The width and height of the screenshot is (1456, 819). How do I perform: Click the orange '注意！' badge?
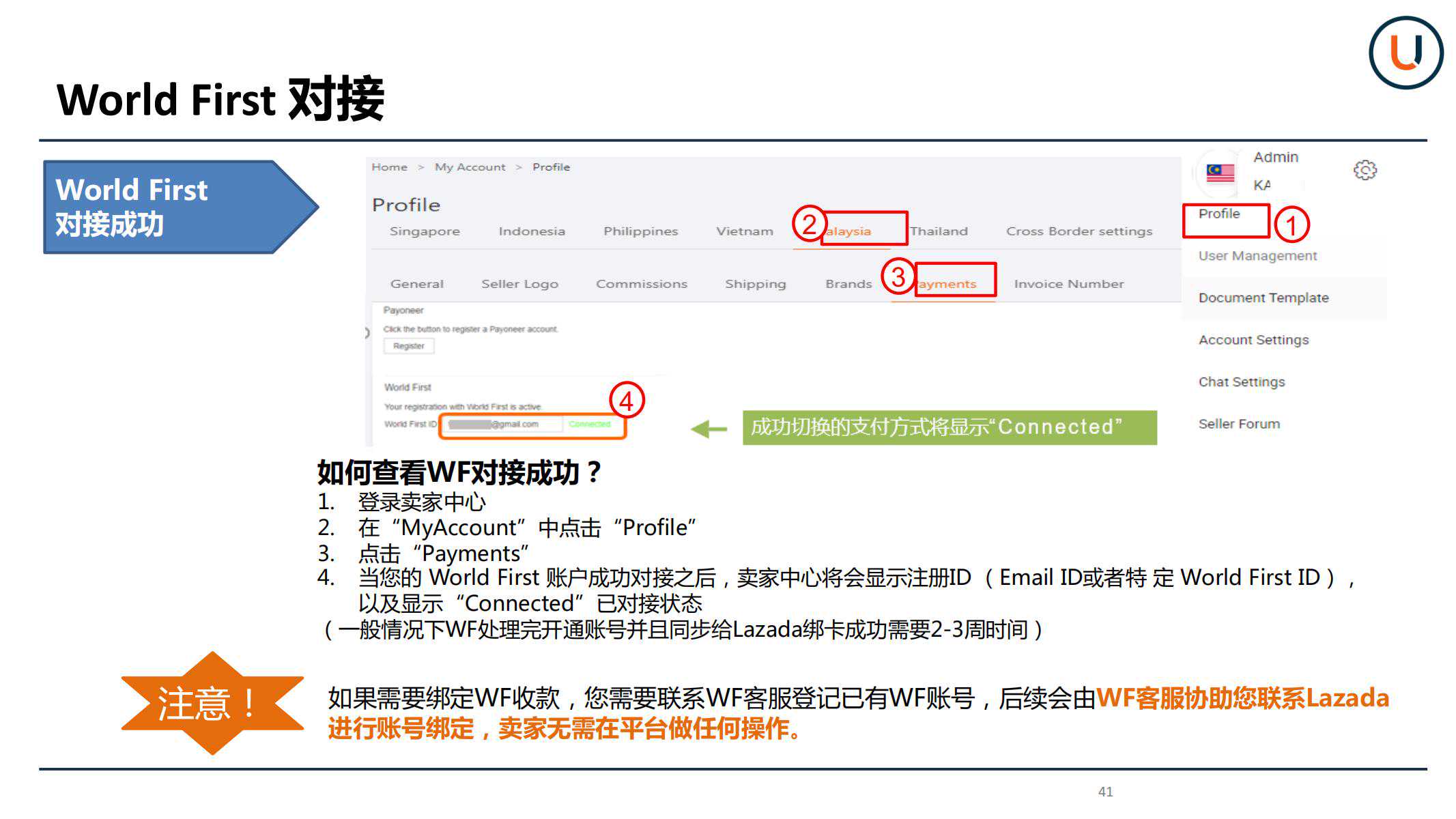pyautogui.click(x=212, y=703)
